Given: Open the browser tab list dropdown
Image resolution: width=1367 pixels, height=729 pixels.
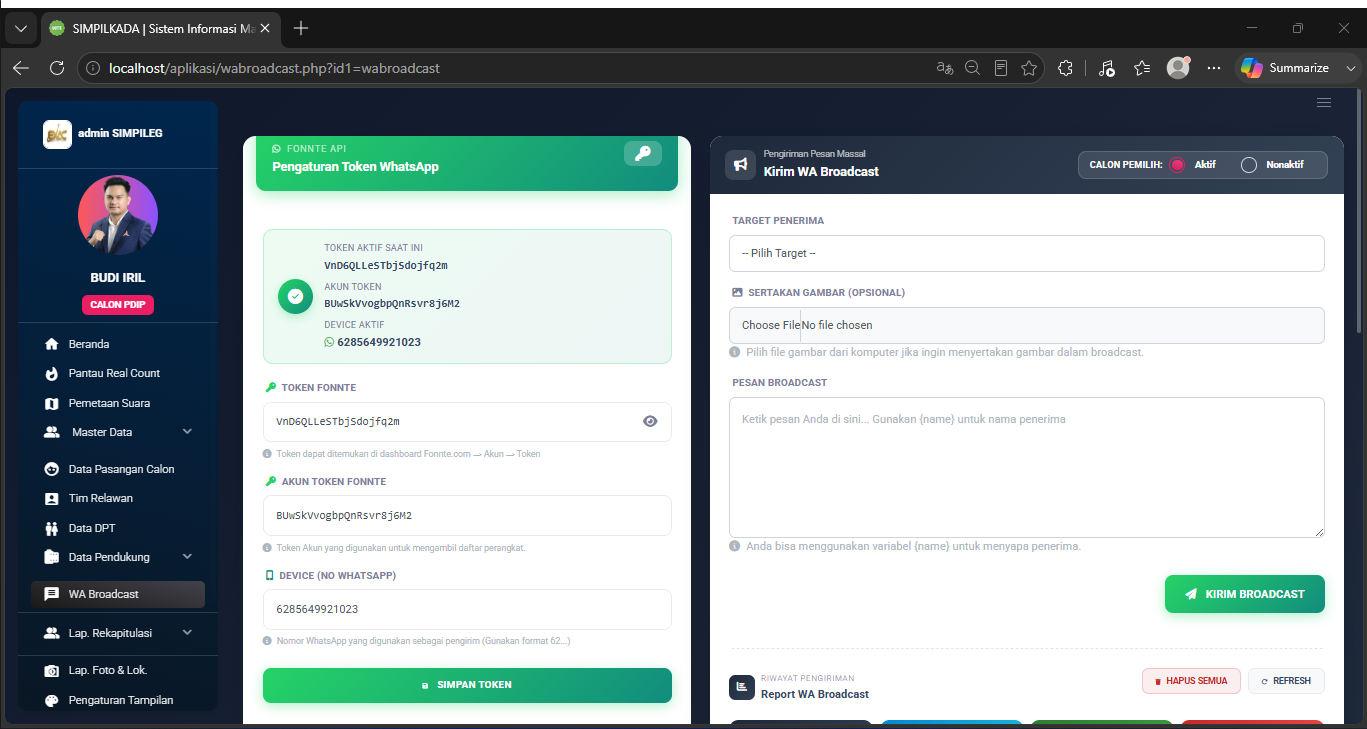Looking at the screenshot, I should 21,28.
